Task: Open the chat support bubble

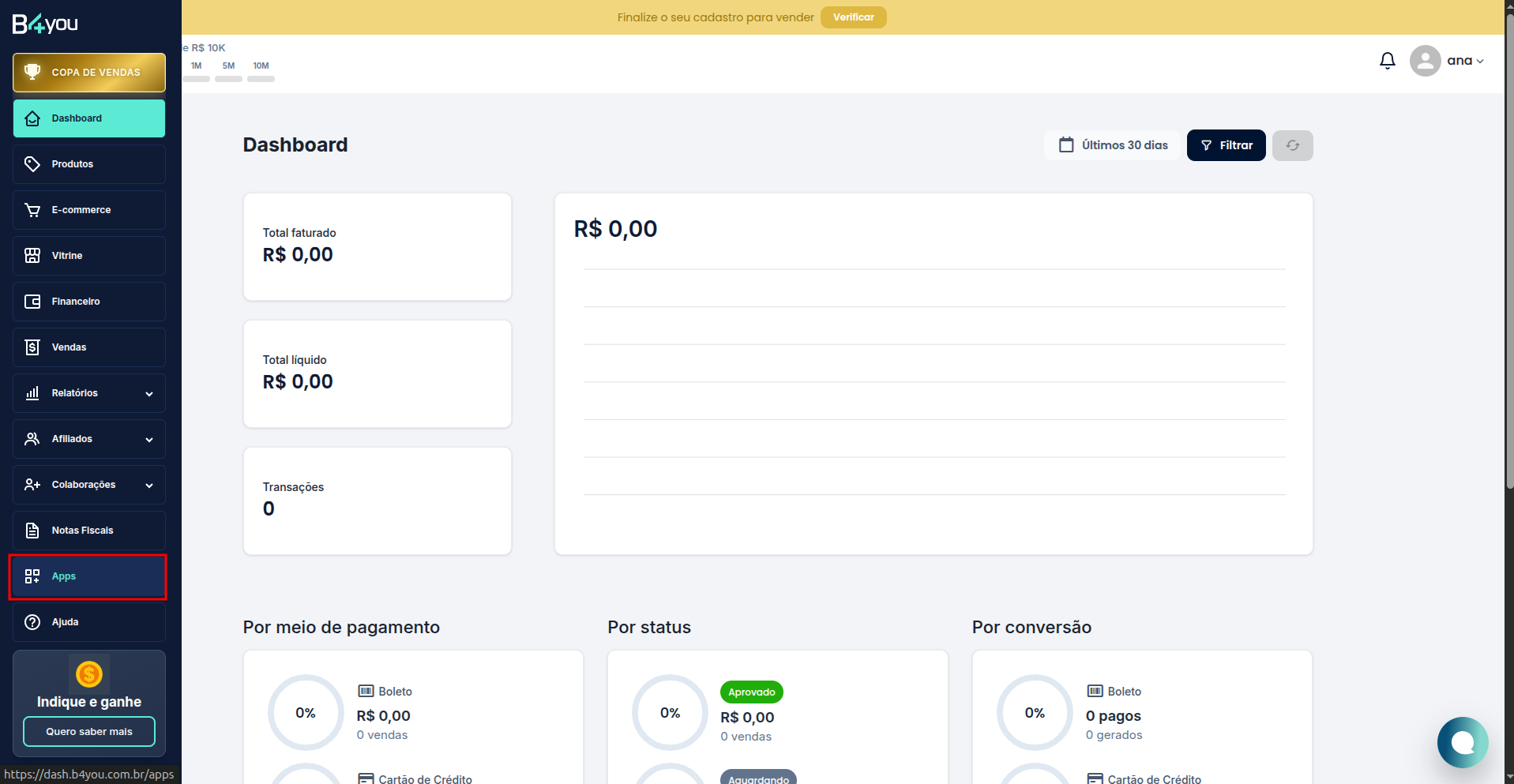Action: [x=1463, y=742]
